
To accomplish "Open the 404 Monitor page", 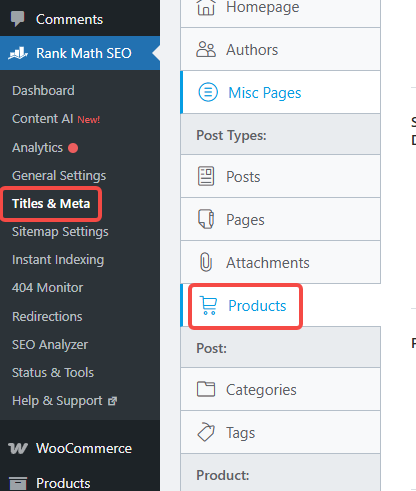I will coord(48,288).
